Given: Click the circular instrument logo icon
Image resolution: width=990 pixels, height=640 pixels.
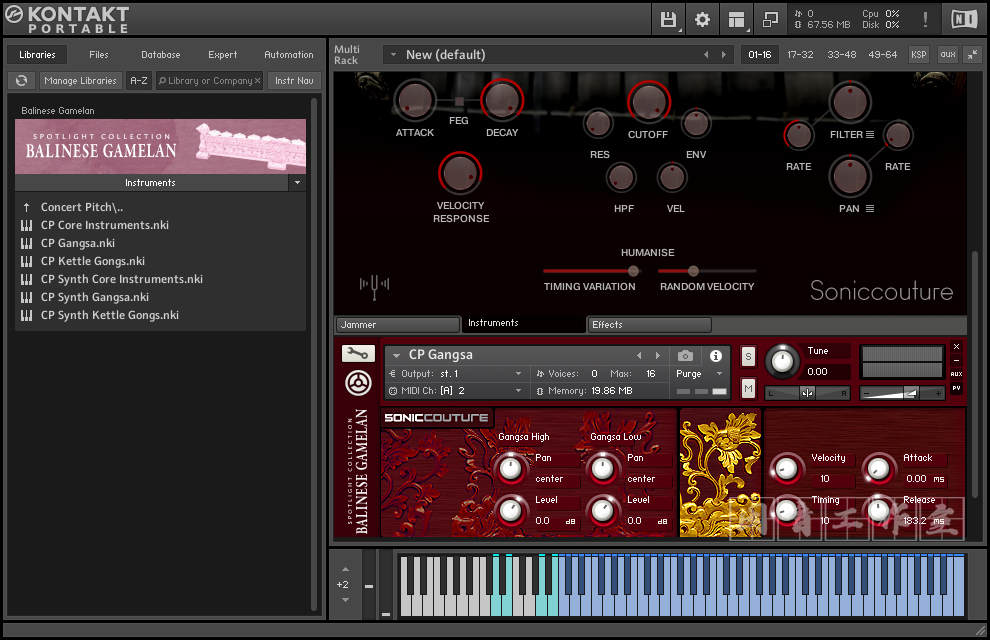Looking at the screenshot, I should click(358, 383).
